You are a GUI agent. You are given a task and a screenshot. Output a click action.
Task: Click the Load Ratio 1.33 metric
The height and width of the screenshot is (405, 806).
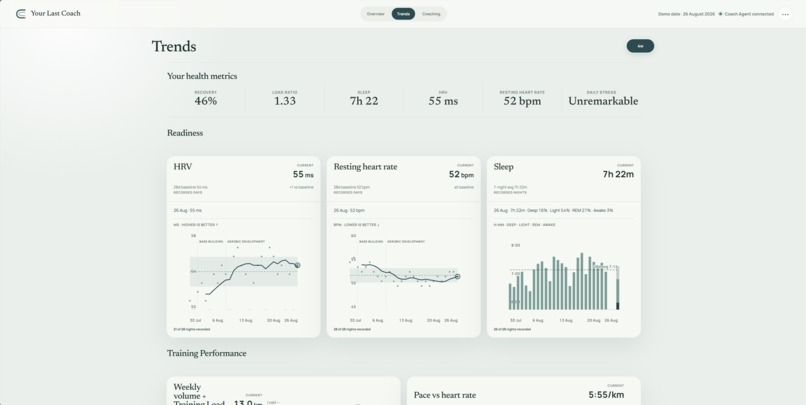click(x=285, y=98)
